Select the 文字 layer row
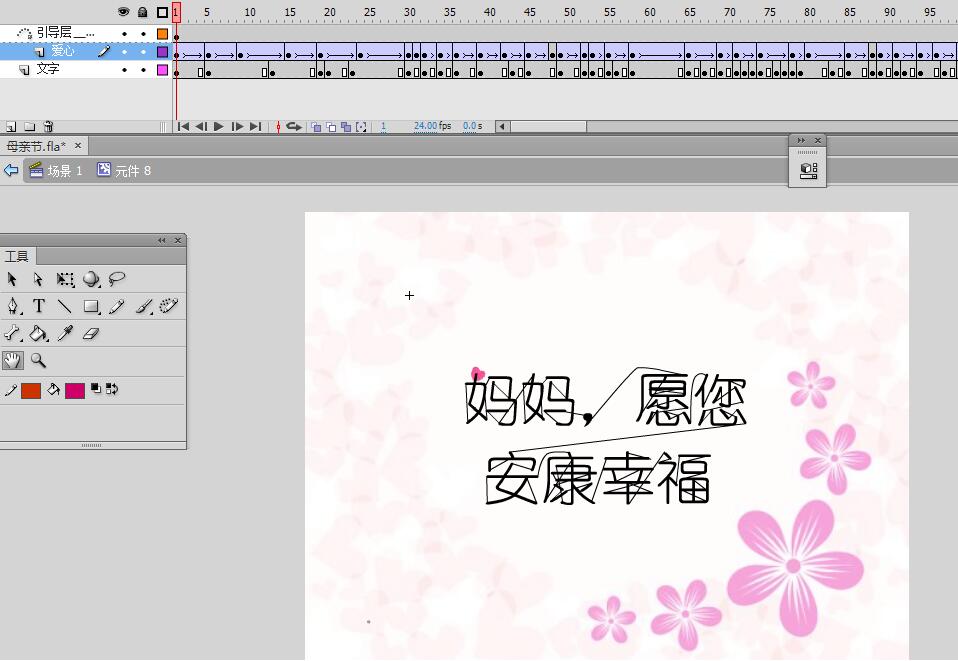Viewport: 958px width, 661px height. click(x=86, y=69)
